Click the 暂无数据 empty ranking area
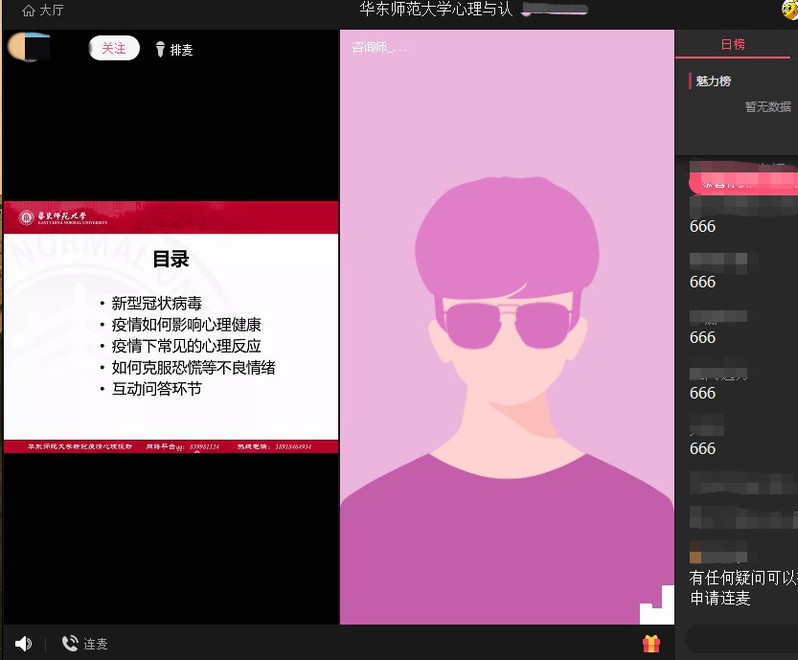798x660 pixels. [x=767, y=106]
